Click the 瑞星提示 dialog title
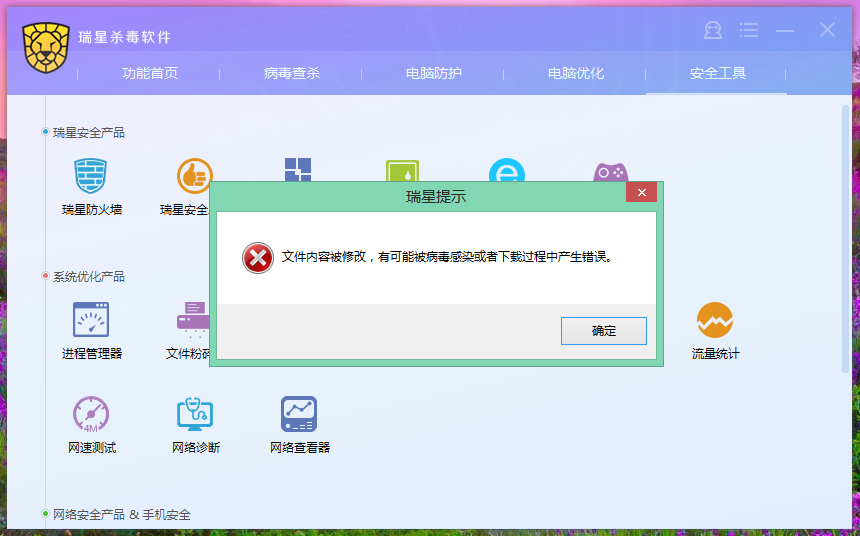Image resolution: width=860 pixels, height=536 pixels. click(435, 196)
